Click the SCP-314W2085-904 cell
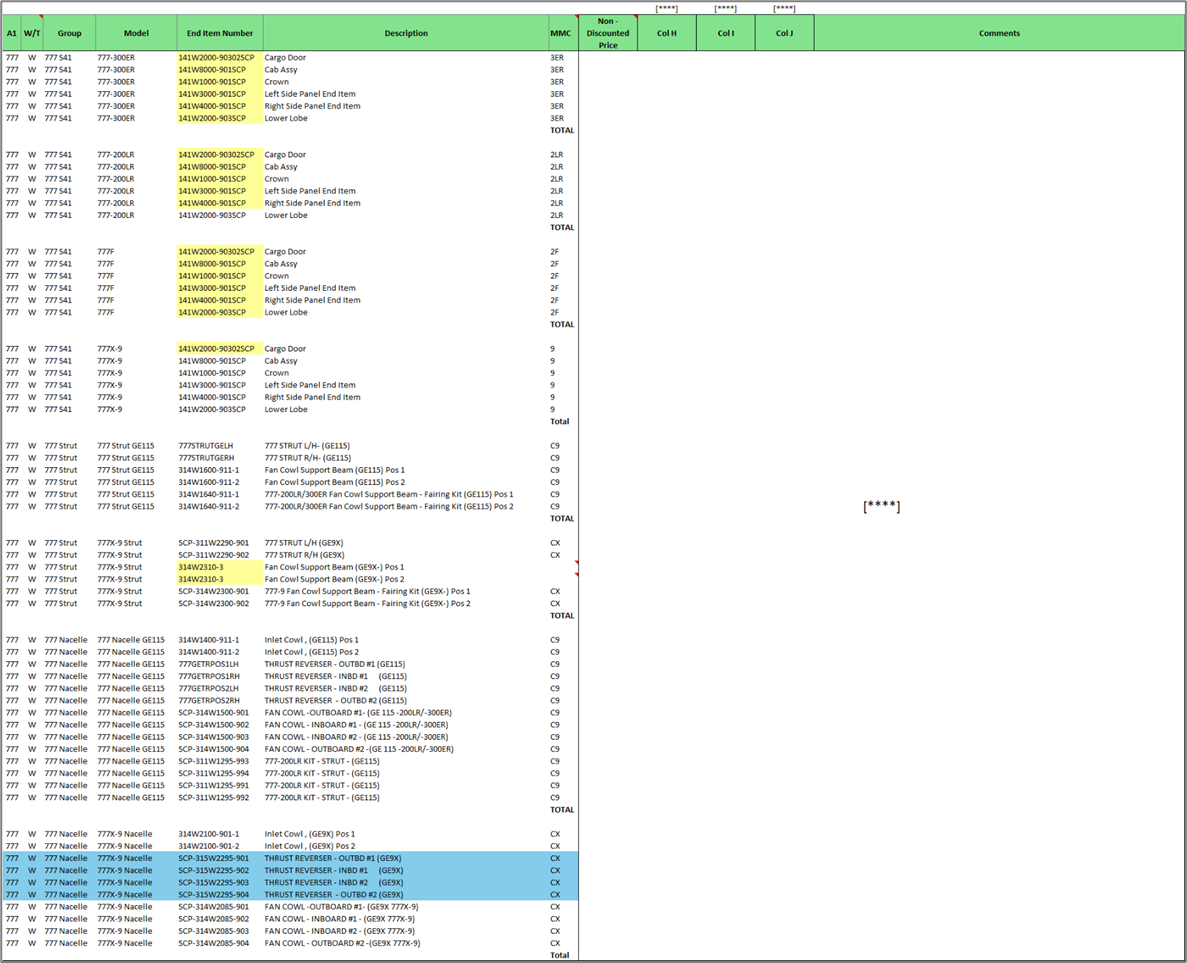This screenshot has height=963, width=1187. tap(214, 943)
